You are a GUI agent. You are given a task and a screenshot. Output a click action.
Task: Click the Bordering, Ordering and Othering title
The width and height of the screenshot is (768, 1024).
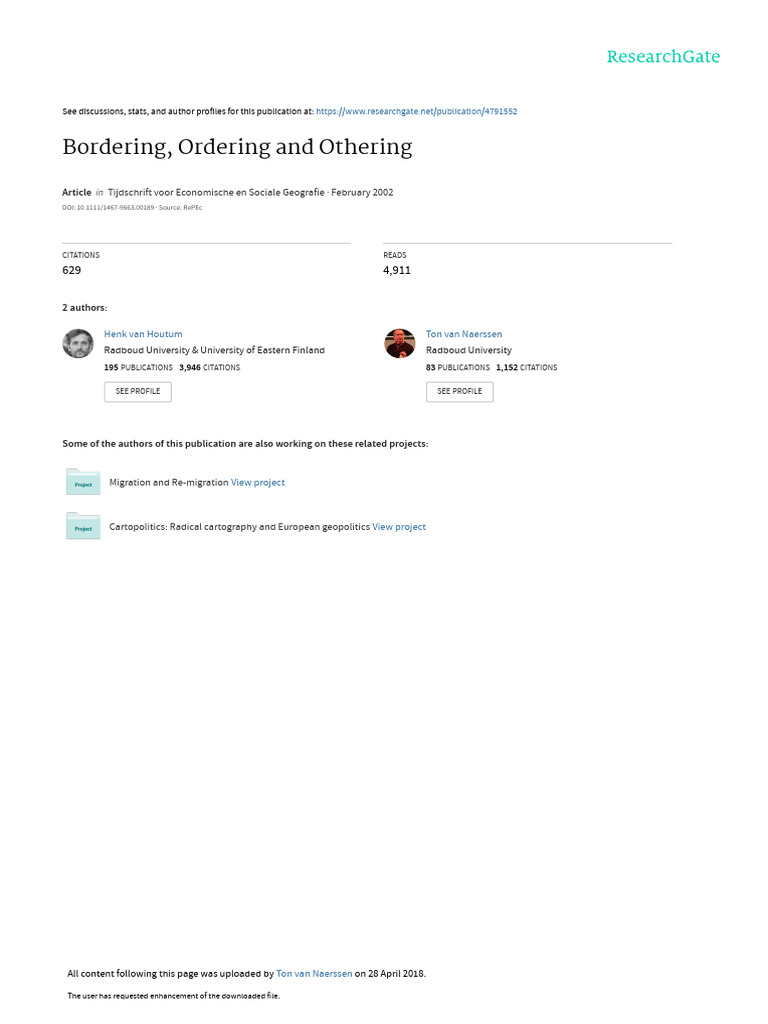pos(237,147)
